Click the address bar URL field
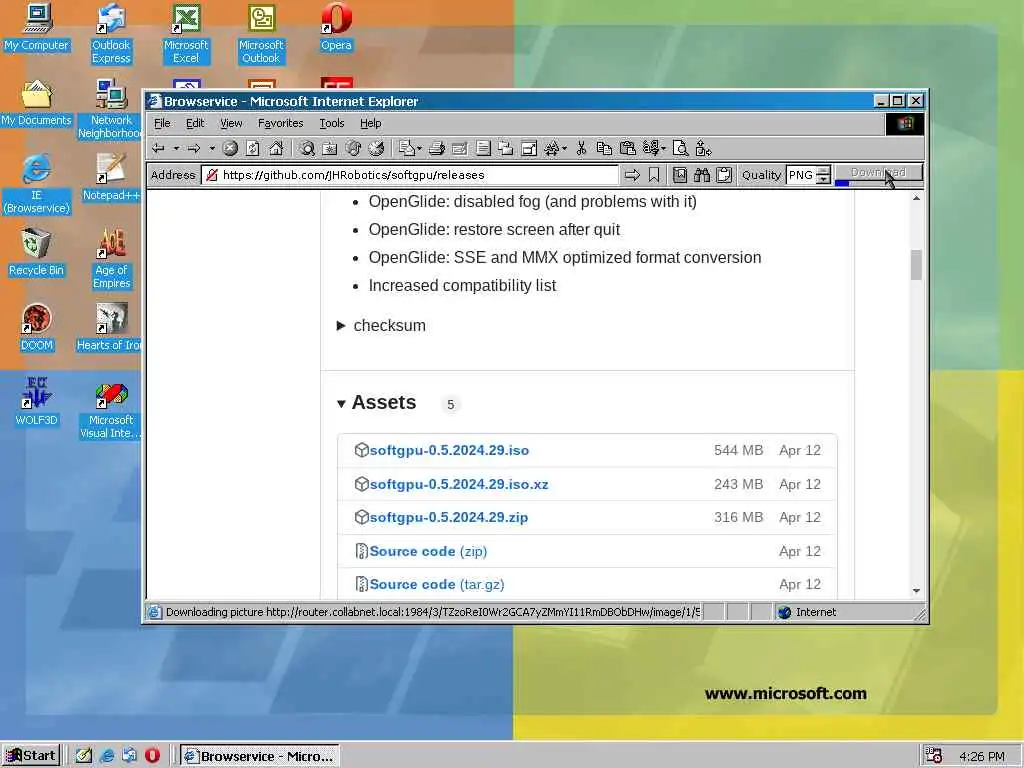Screen dimensions: 1024x768 pos(410,175)
